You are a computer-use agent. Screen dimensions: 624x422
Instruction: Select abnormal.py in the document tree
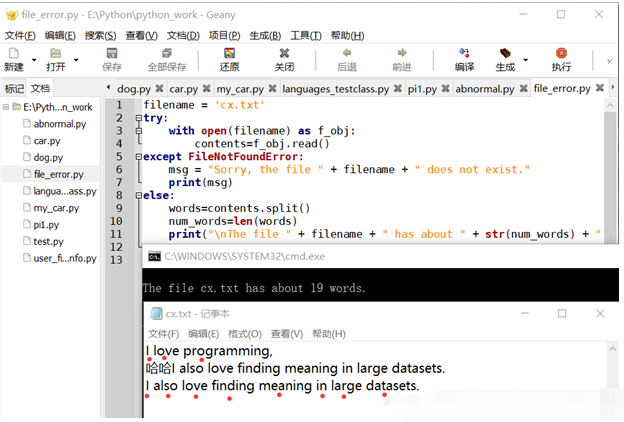tap(60, 124)
